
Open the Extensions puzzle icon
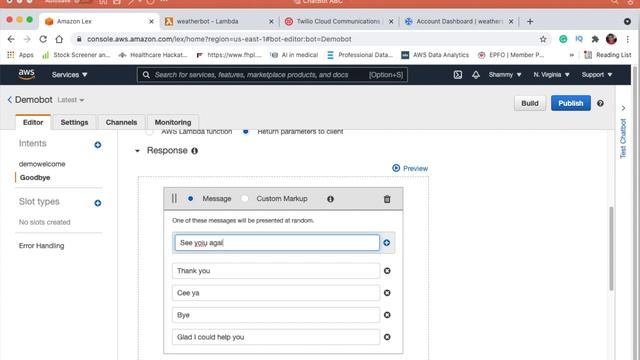(595, 39)
